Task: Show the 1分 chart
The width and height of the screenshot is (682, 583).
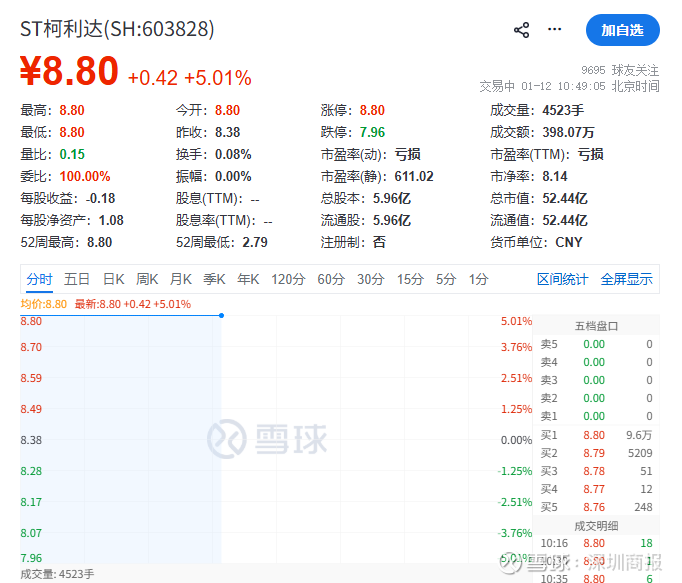Action: [x=478, y=279]
